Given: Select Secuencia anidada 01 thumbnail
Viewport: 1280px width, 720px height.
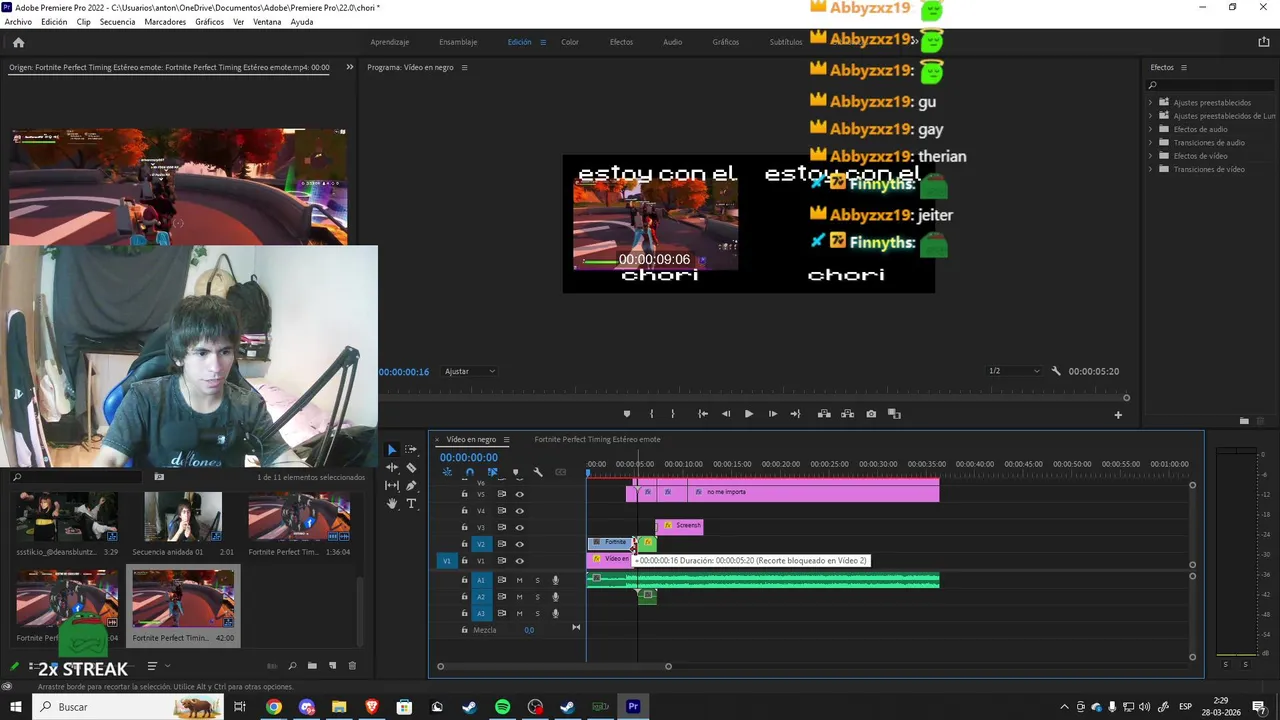Looking at the screenshot, I should 183,517.
